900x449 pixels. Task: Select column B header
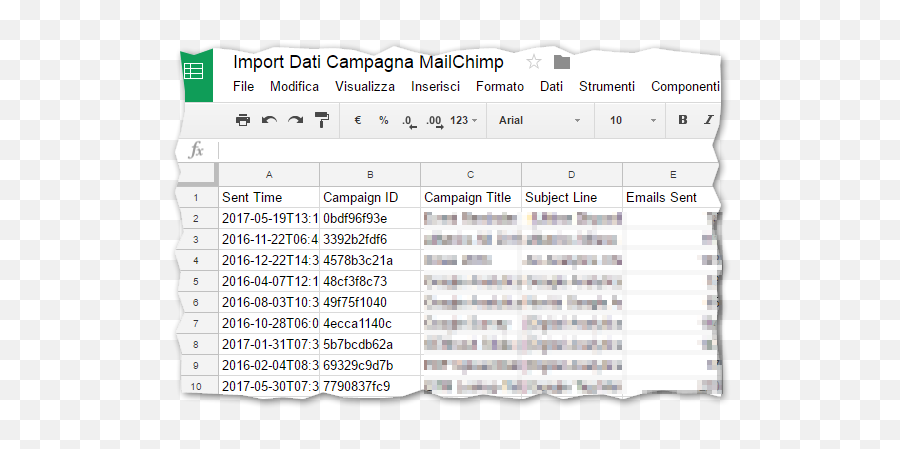(x=370, y=175)
